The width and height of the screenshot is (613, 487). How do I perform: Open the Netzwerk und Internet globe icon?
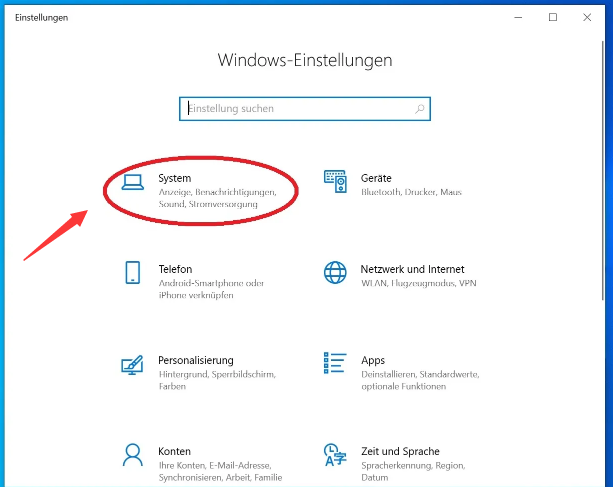point(335,272)
